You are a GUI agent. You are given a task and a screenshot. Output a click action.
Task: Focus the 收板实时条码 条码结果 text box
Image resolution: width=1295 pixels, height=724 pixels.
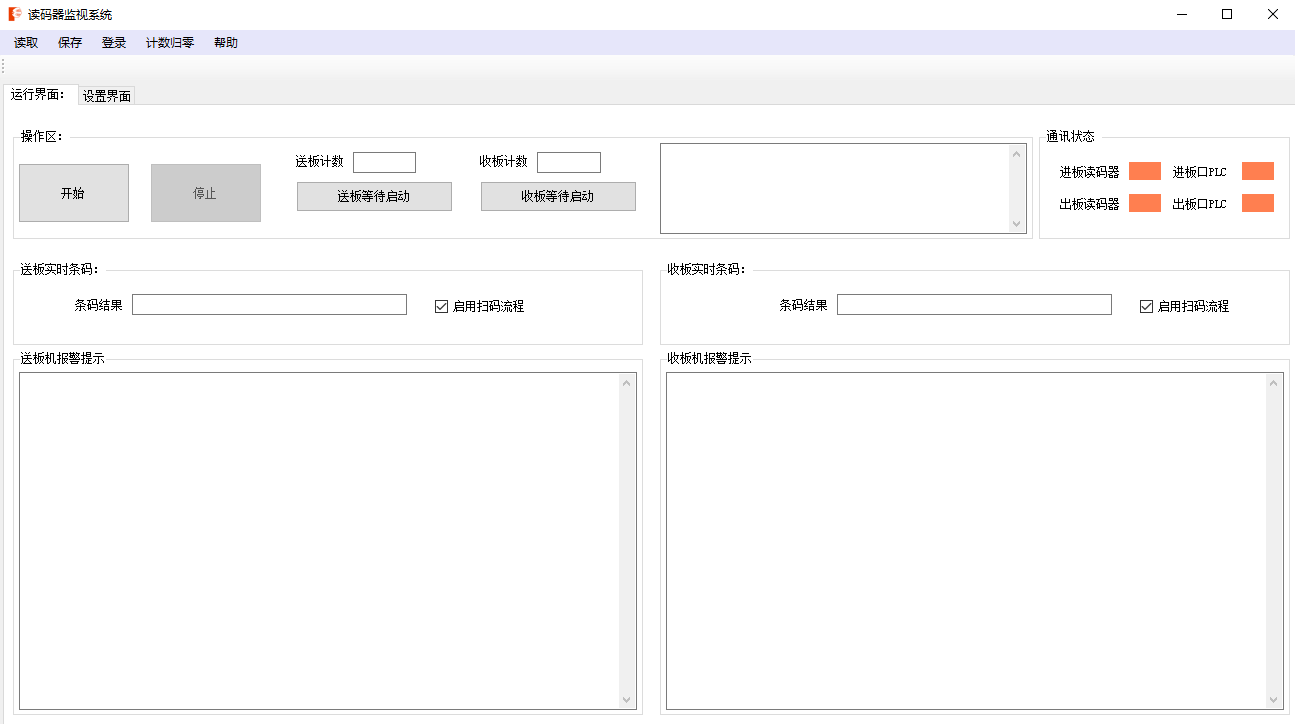[x=973, y=305]
